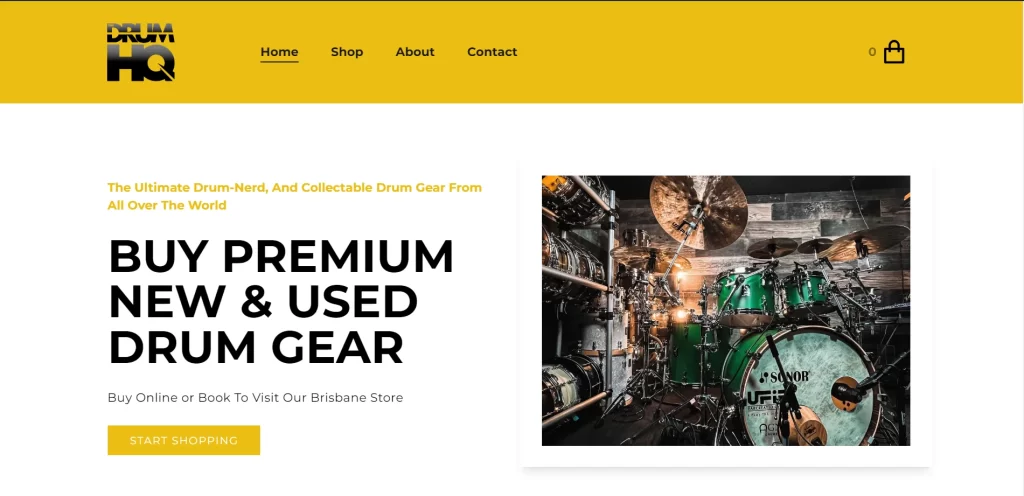Viewport: 1024px width, 496px height.
Task: Navigate to the About page
Action: pos(415,52)
